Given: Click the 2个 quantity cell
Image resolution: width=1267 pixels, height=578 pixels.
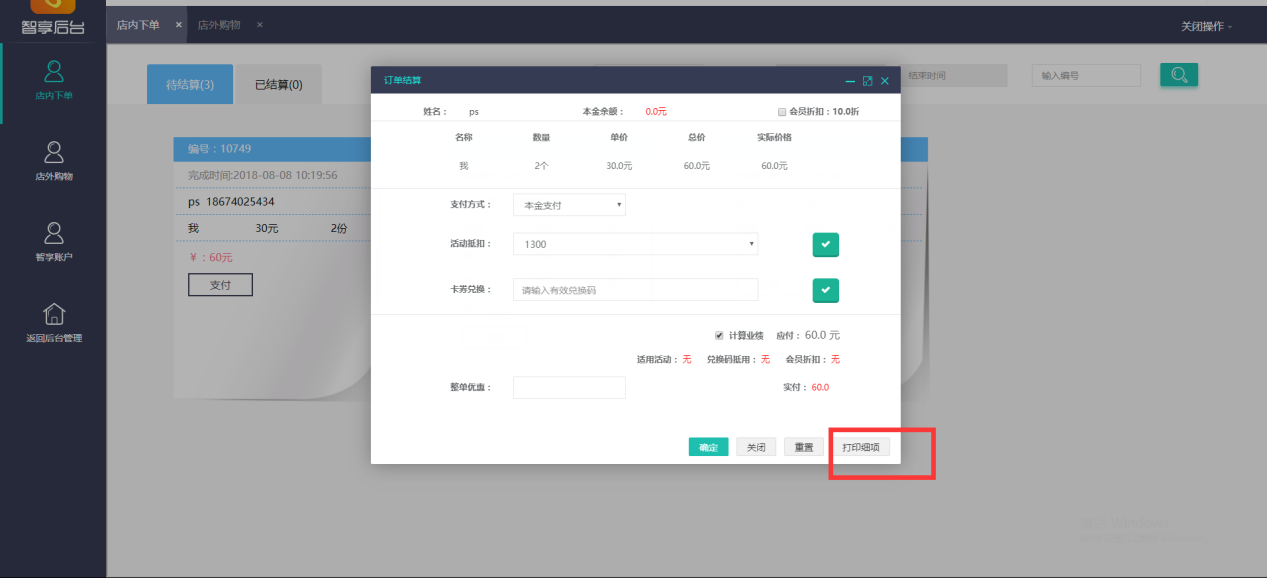Looking at the screenshot, I should pos(541,165).
